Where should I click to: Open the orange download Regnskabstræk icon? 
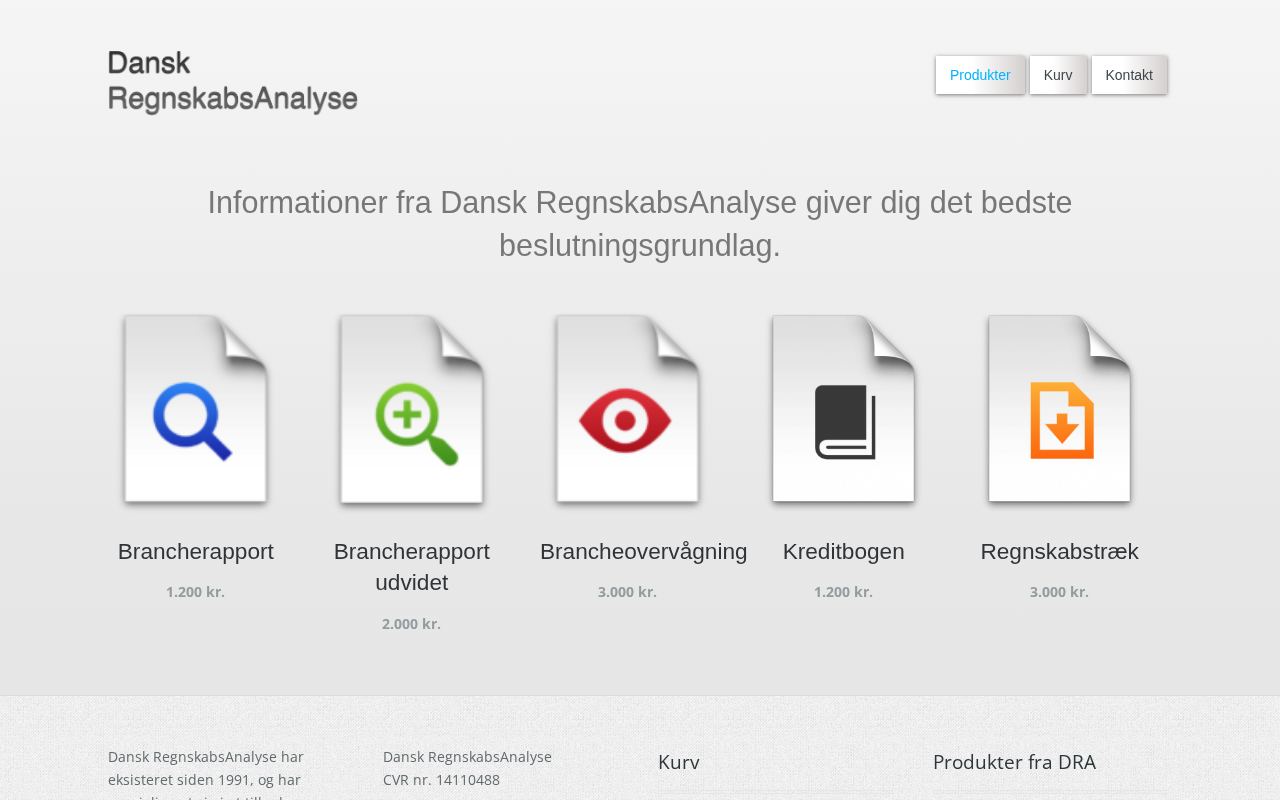pyautogui.click(x=1060, y=410)
